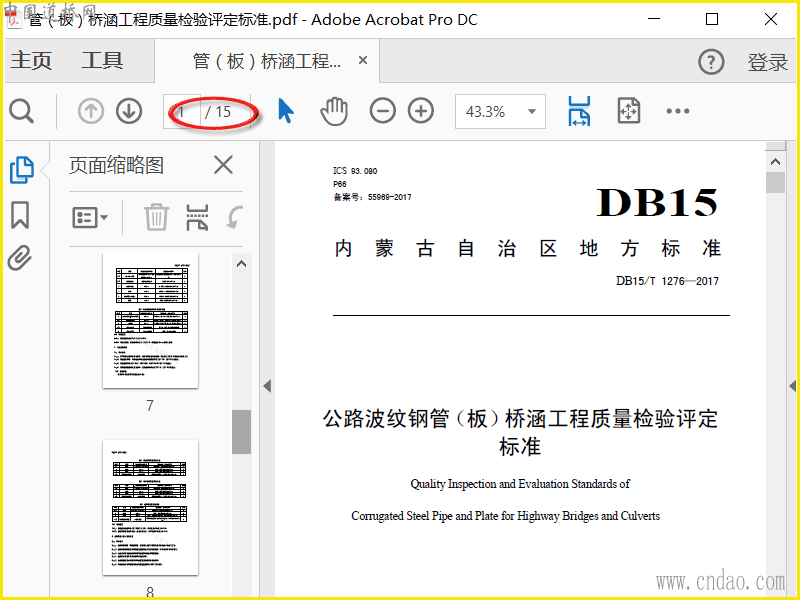Image resolution: width=800 pixels, height=600 pixels.
Task: Open the attachments paperclip panel
Action: coord(20,258)
